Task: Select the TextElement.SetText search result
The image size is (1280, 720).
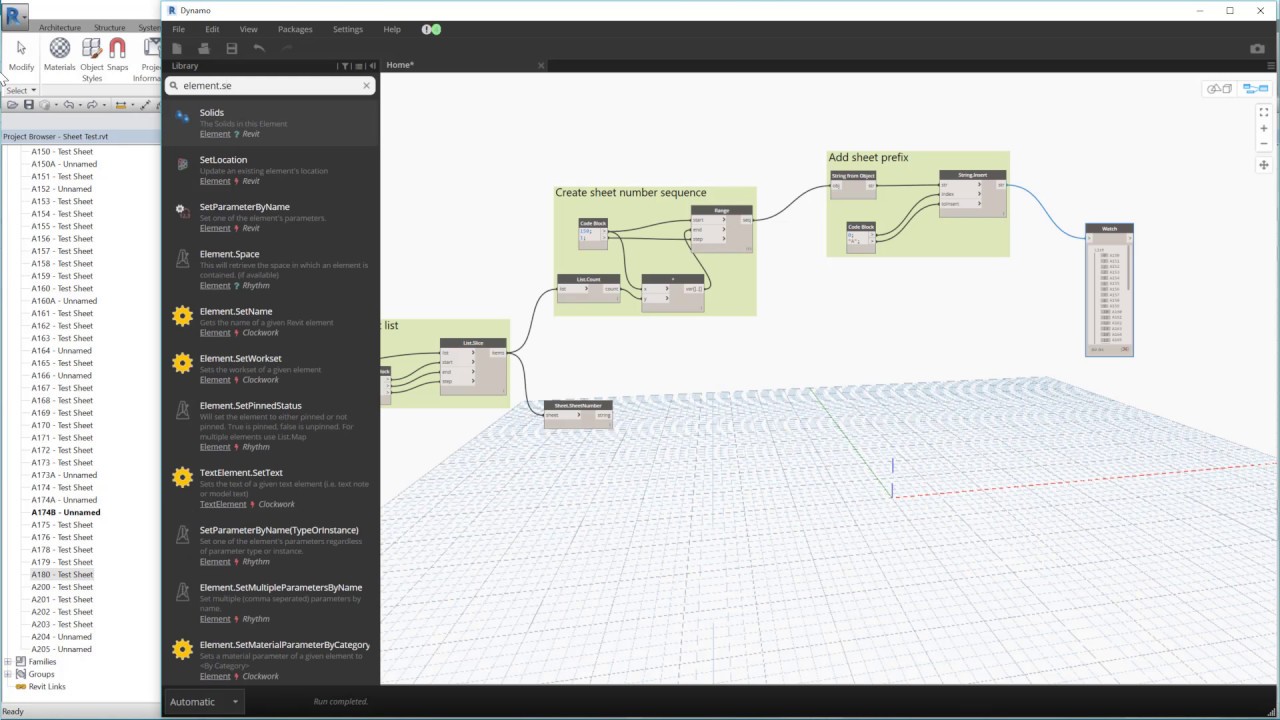Action: [x=271, y=490]
